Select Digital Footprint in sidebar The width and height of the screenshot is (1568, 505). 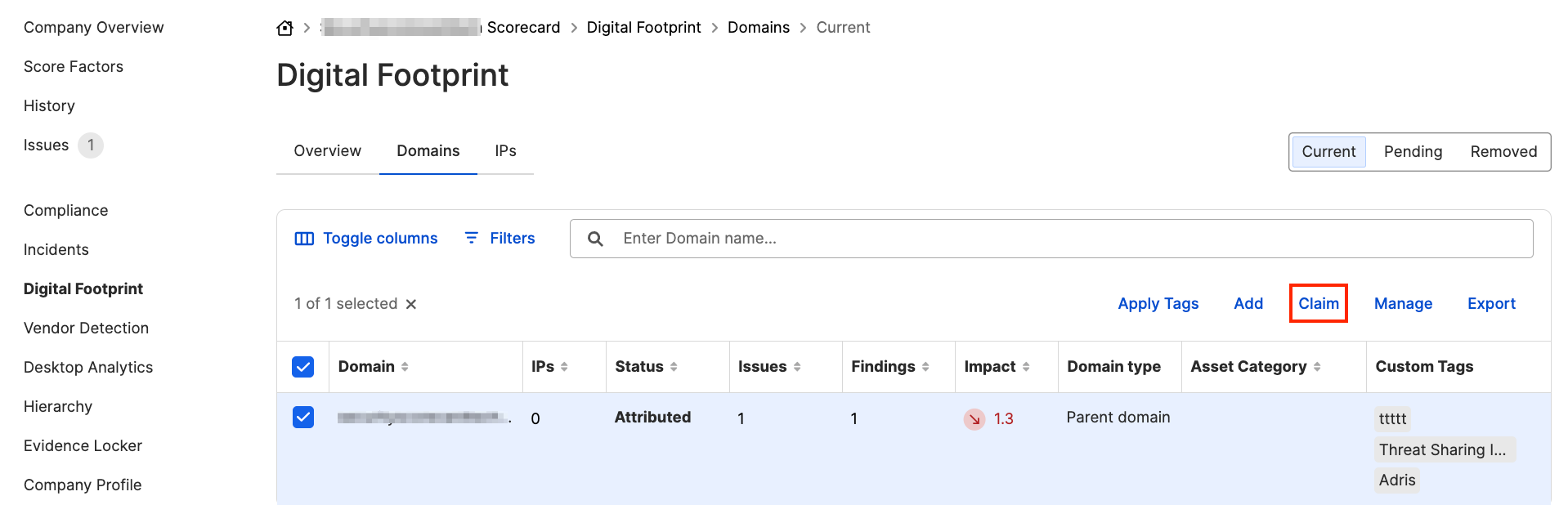point(83,289)
